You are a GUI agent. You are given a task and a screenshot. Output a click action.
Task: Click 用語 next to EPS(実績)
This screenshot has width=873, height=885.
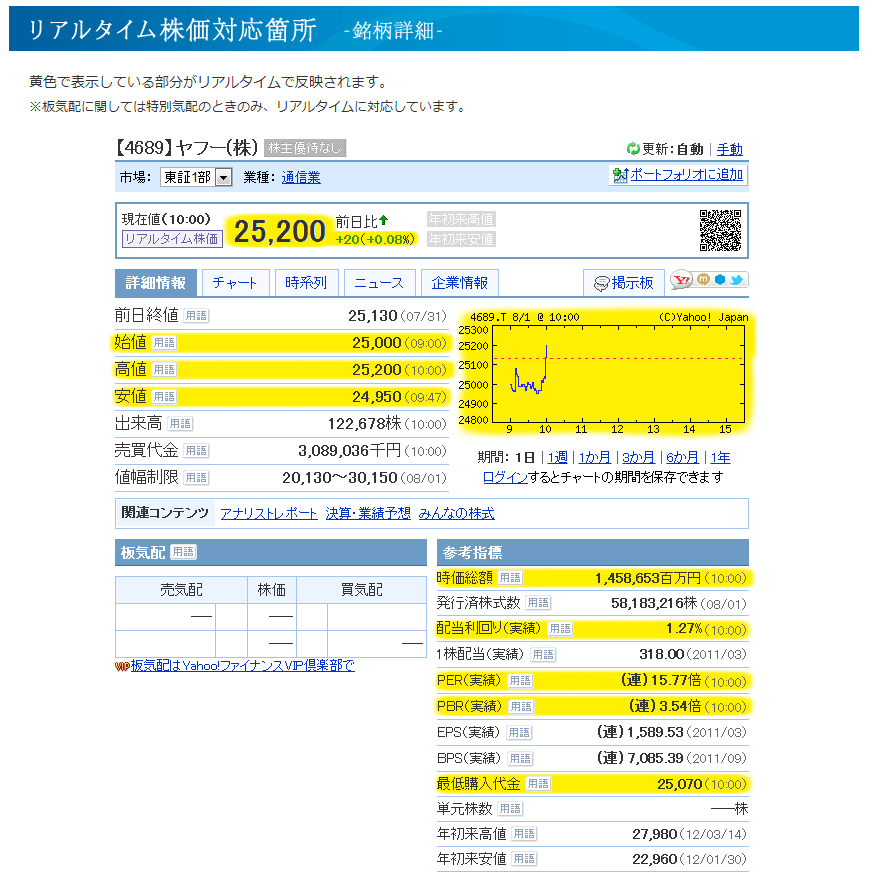(519, 733)
